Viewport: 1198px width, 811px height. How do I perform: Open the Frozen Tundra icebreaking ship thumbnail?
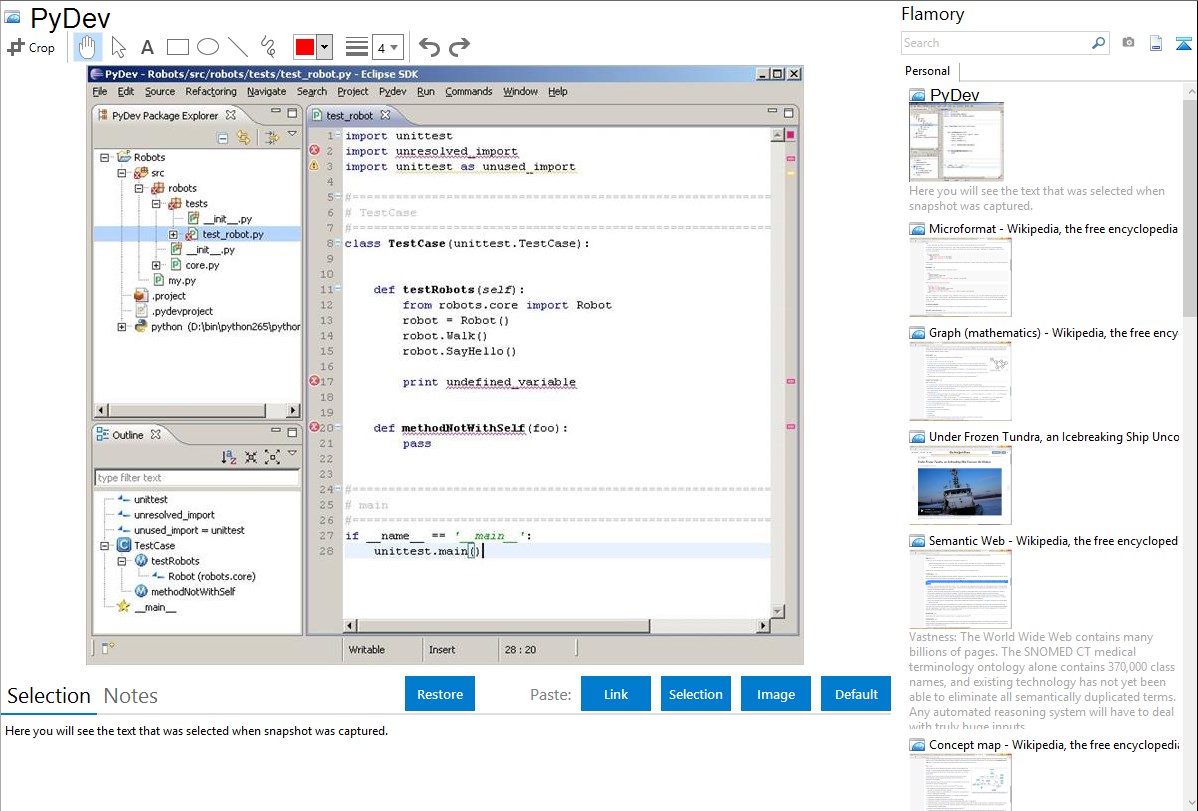[x=960, y=485]
